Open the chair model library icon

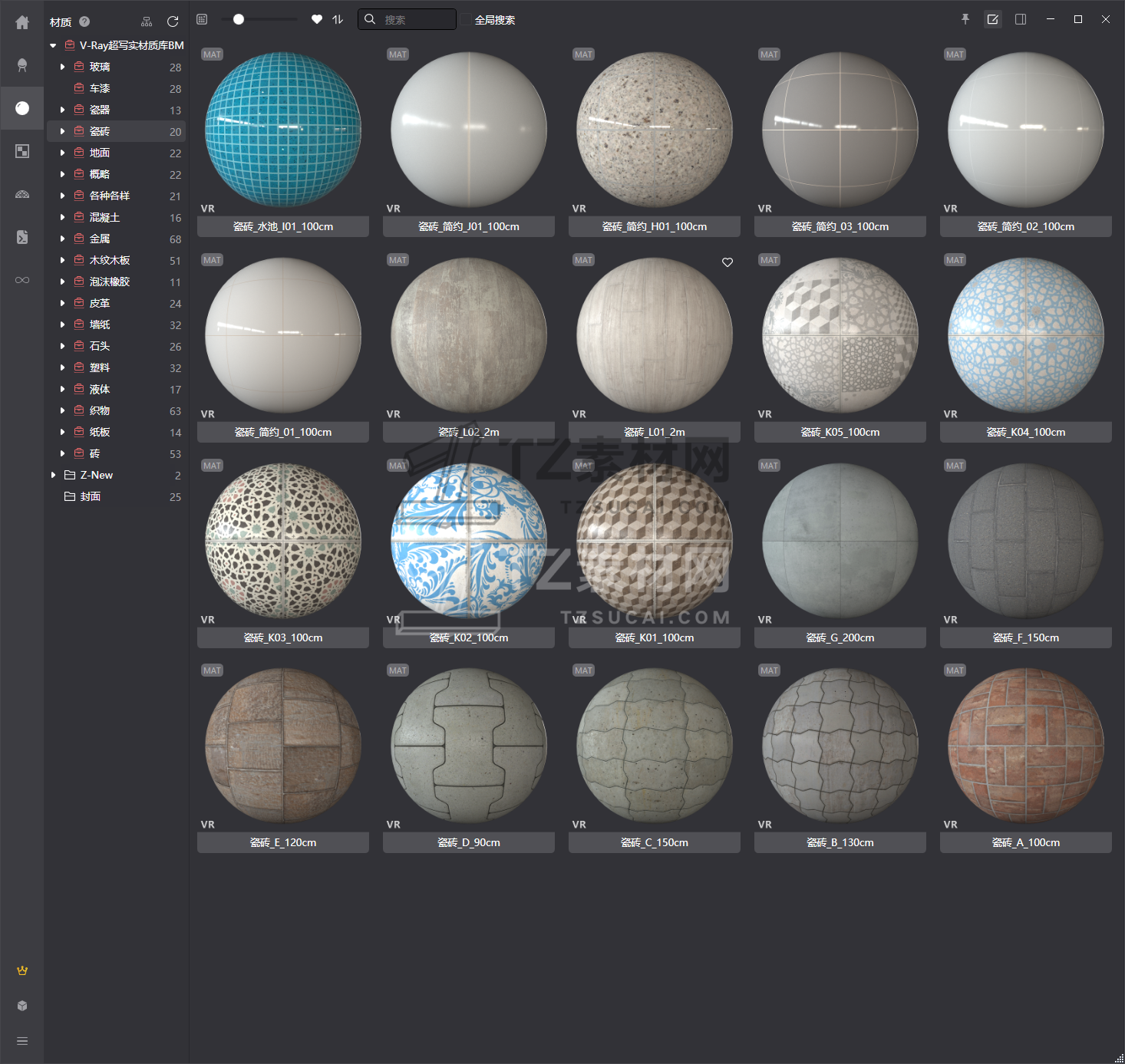22,65
